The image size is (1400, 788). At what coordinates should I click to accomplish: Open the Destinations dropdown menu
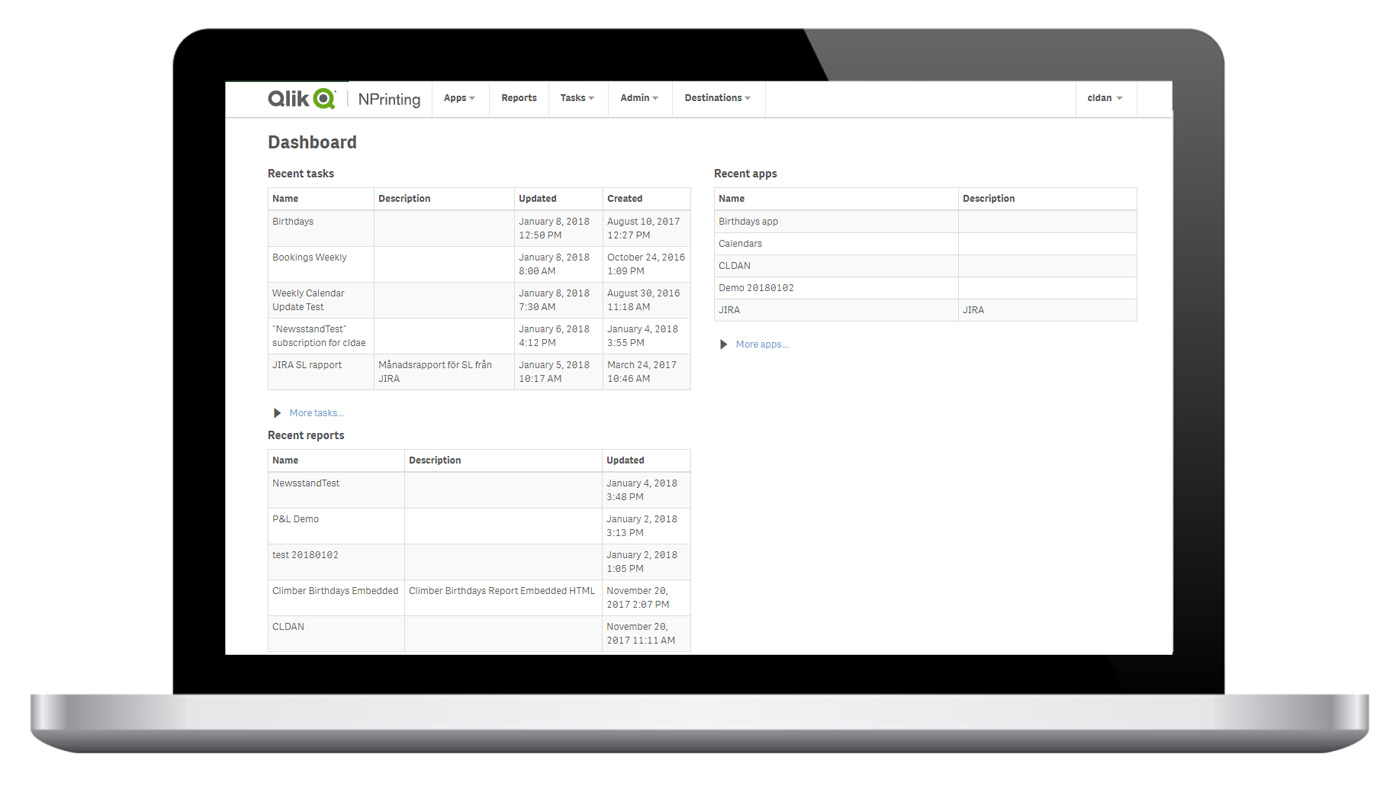[718, 98]
